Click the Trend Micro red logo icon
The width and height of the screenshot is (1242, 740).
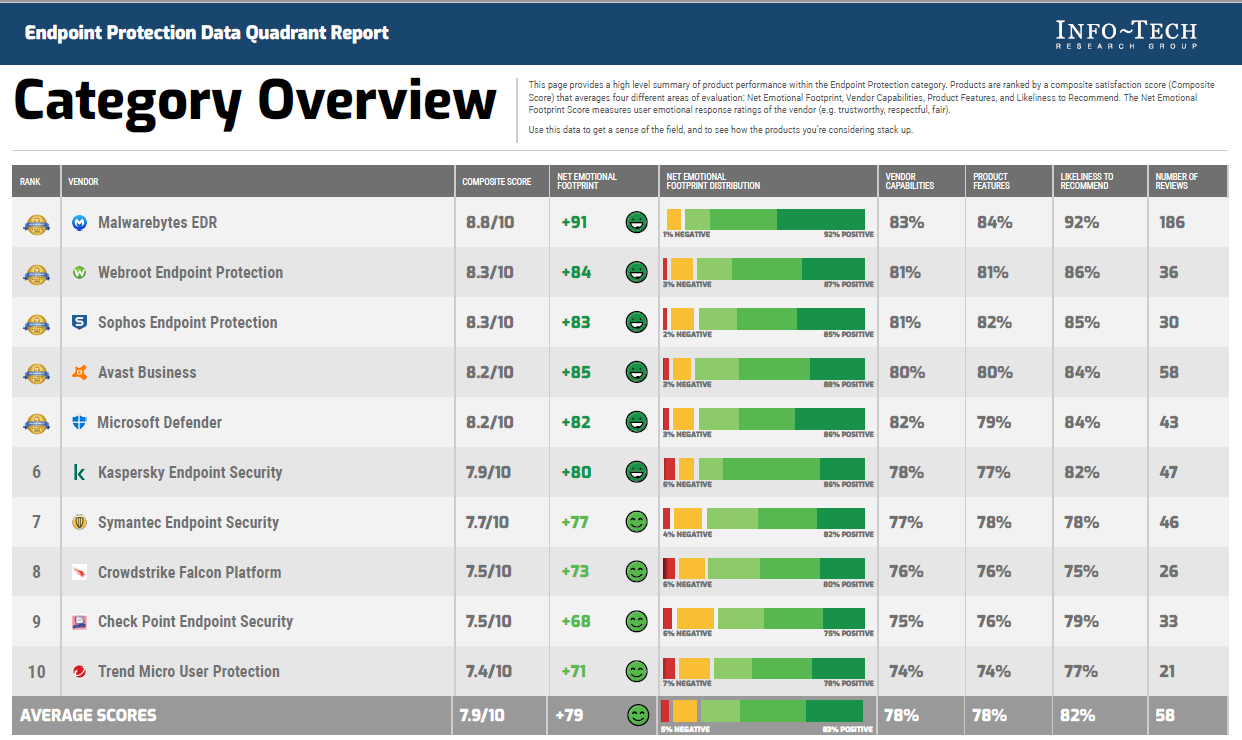80,672
